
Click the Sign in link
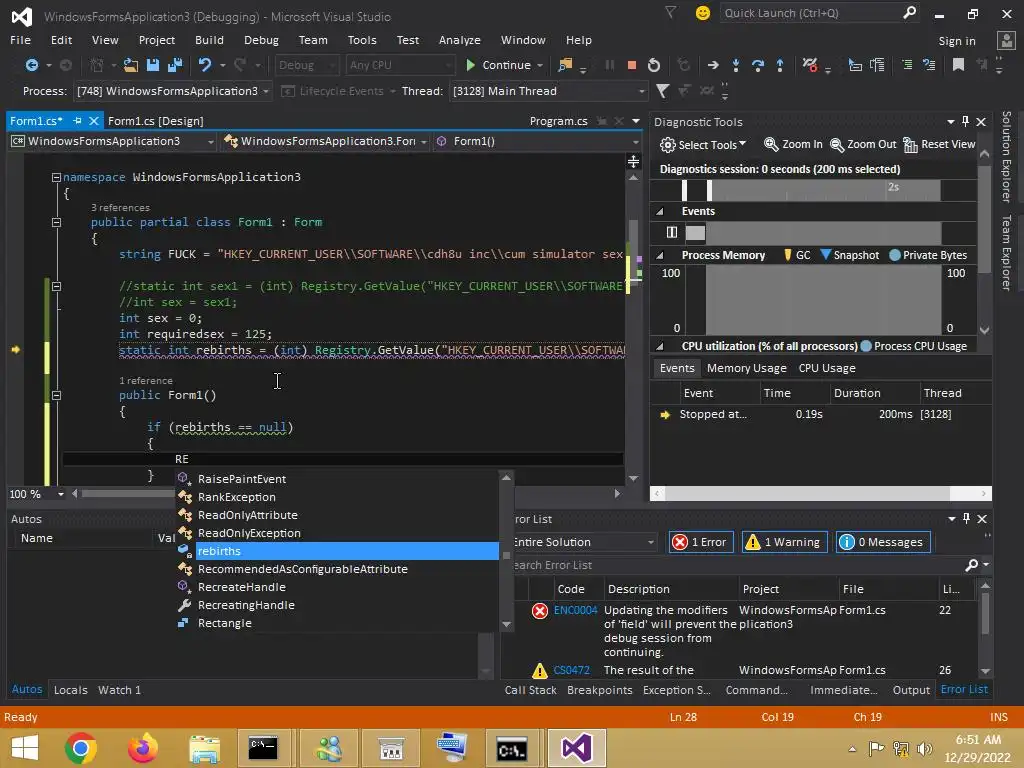[957, 41]
